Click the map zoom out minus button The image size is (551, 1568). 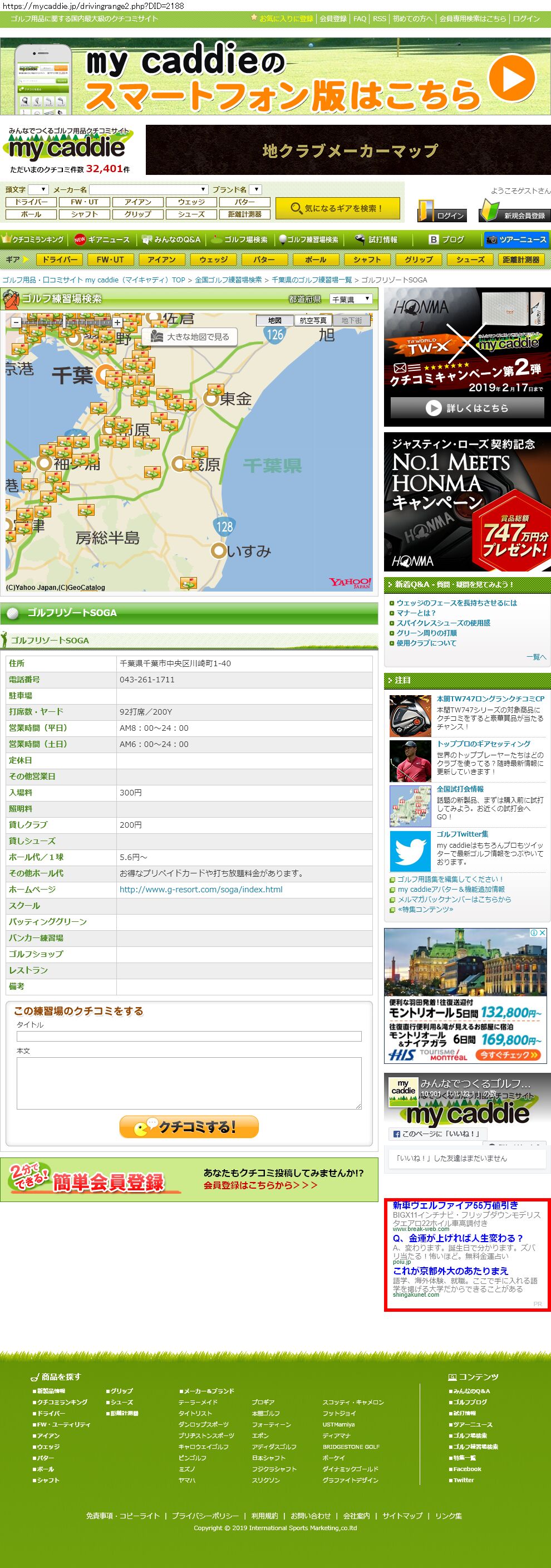[17, 323]
